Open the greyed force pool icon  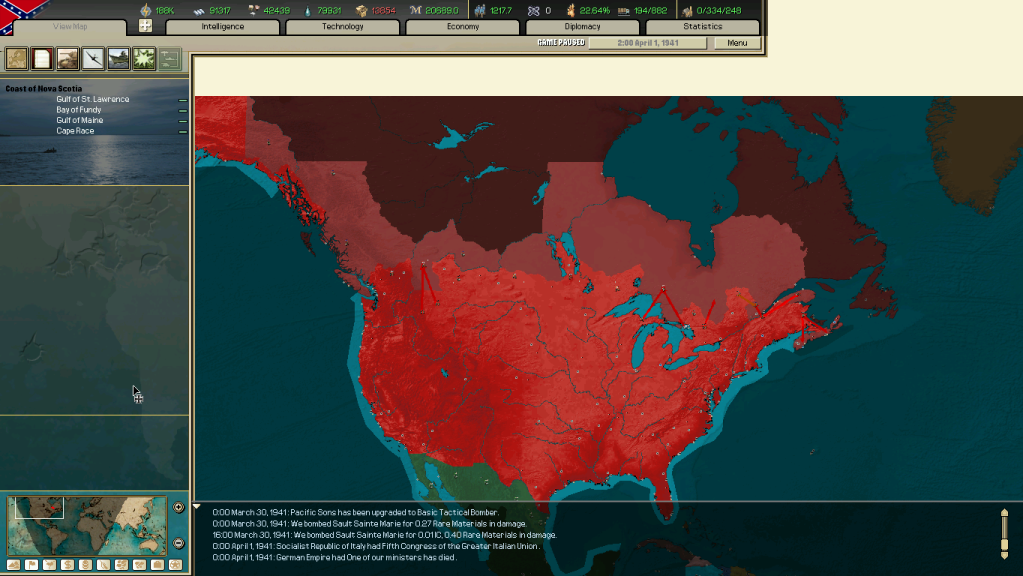(170, 59)
